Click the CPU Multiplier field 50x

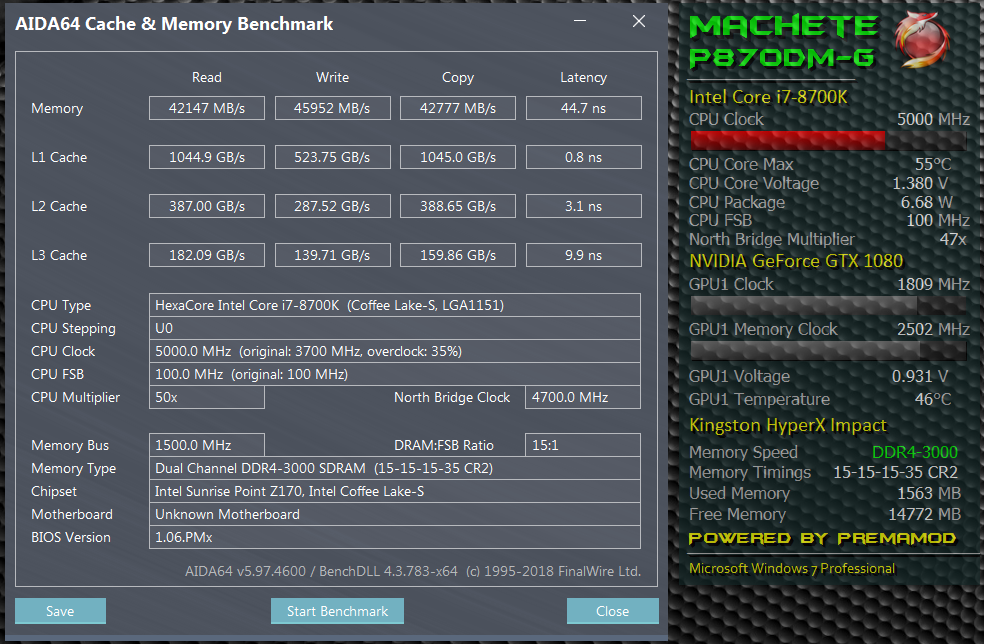[x=206, y=397]
